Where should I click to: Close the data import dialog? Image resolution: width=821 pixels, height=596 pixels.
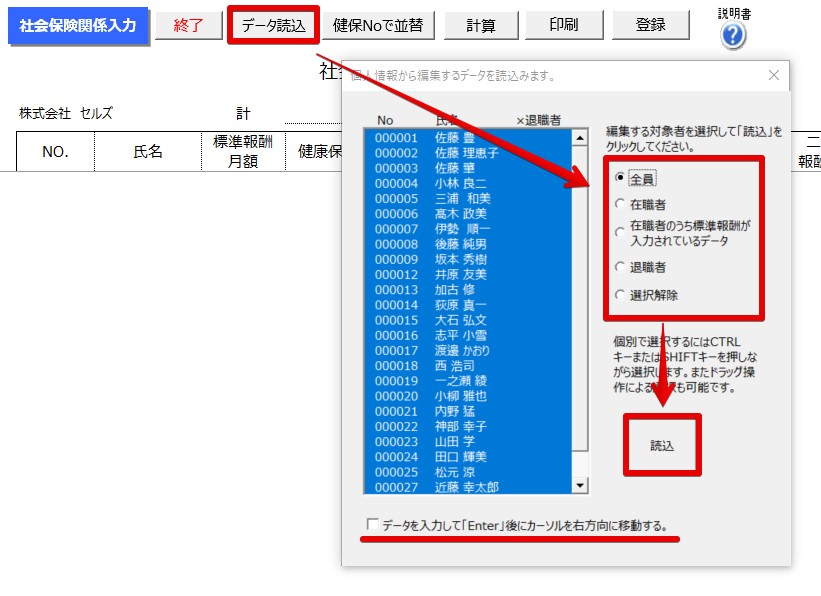[773, 75]
